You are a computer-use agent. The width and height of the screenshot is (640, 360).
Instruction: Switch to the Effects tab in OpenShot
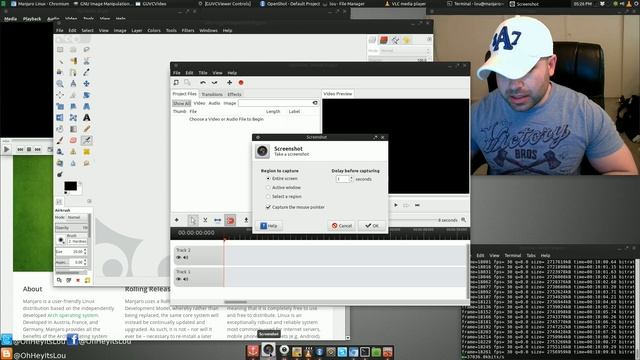point(234,94)
